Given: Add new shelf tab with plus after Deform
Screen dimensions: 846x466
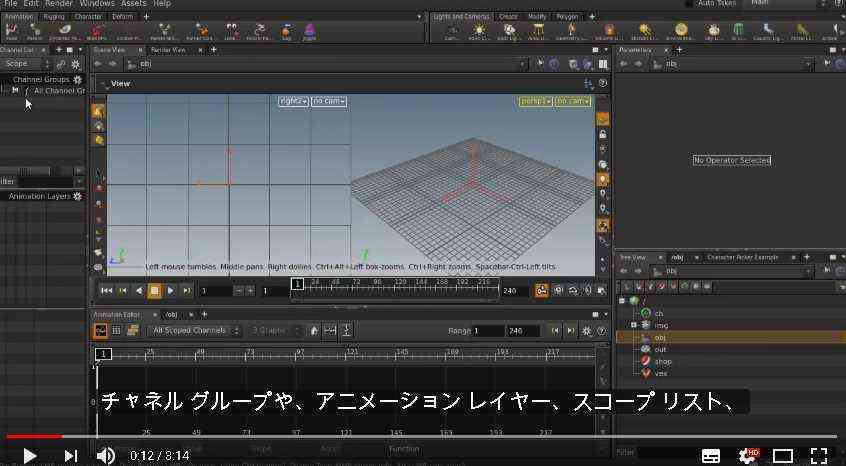Looking at the screenshot, I should 146,17.
